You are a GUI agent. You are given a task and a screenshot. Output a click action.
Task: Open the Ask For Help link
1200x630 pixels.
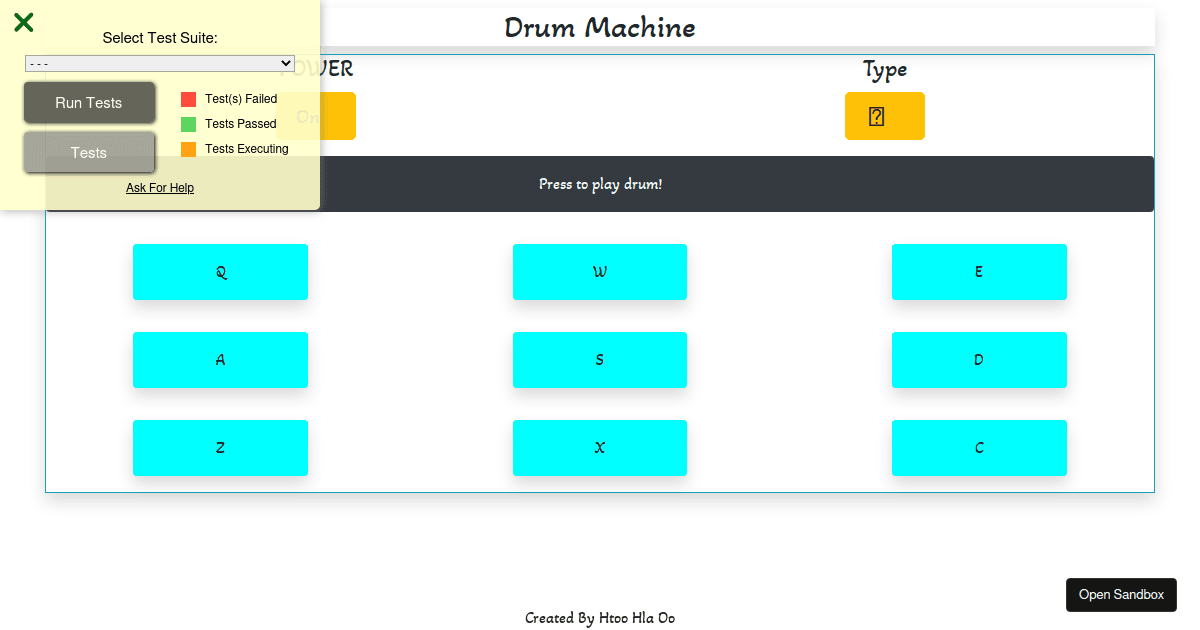pyautogui.click(x=160, y=187)
